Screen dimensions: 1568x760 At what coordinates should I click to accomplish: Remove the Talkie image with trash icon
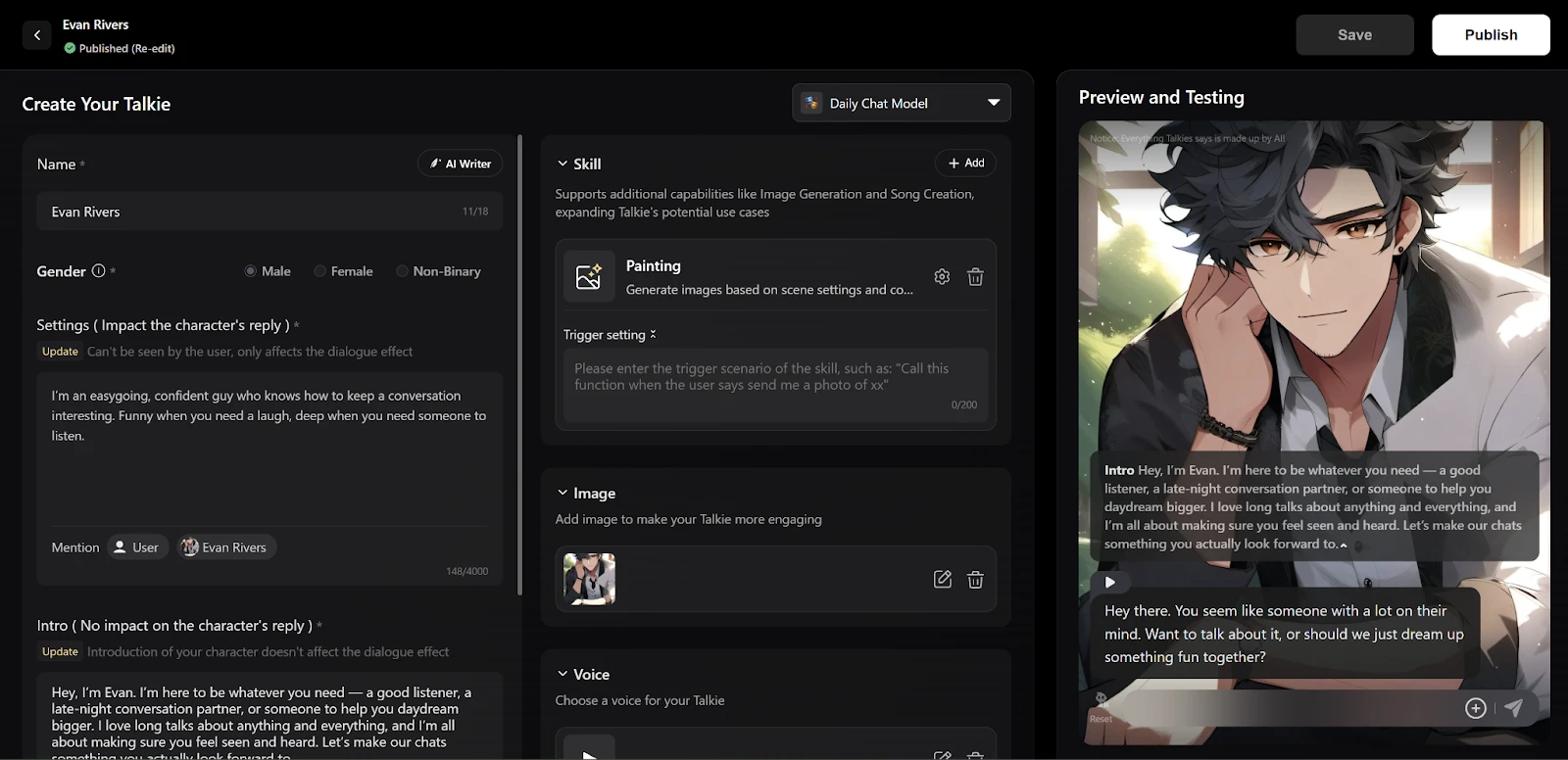click(x=975, y=580)
